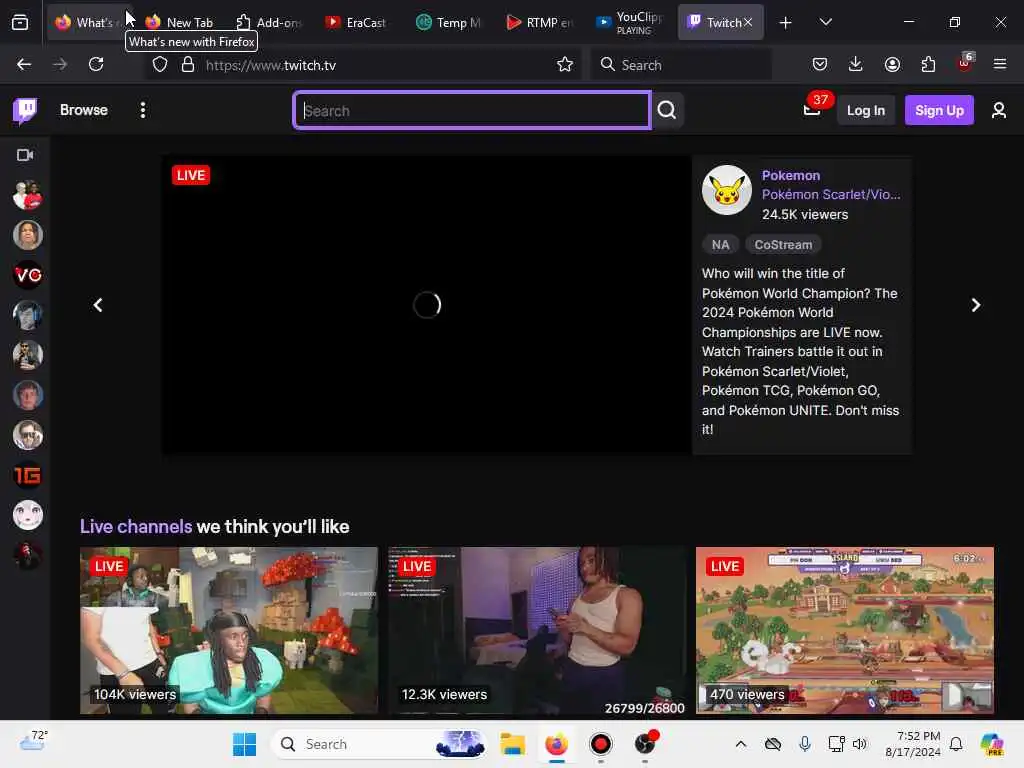Open Twitch notifications inbox showing 37

click(812, 110)
